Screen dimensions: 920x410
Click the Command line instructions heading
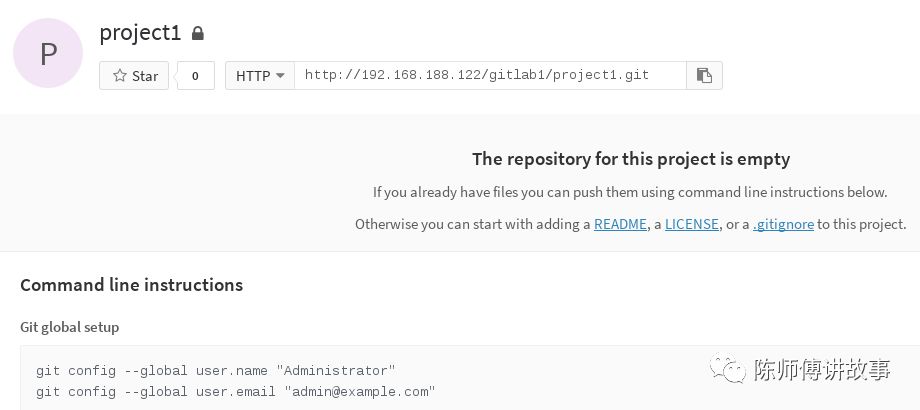(131, 285)
